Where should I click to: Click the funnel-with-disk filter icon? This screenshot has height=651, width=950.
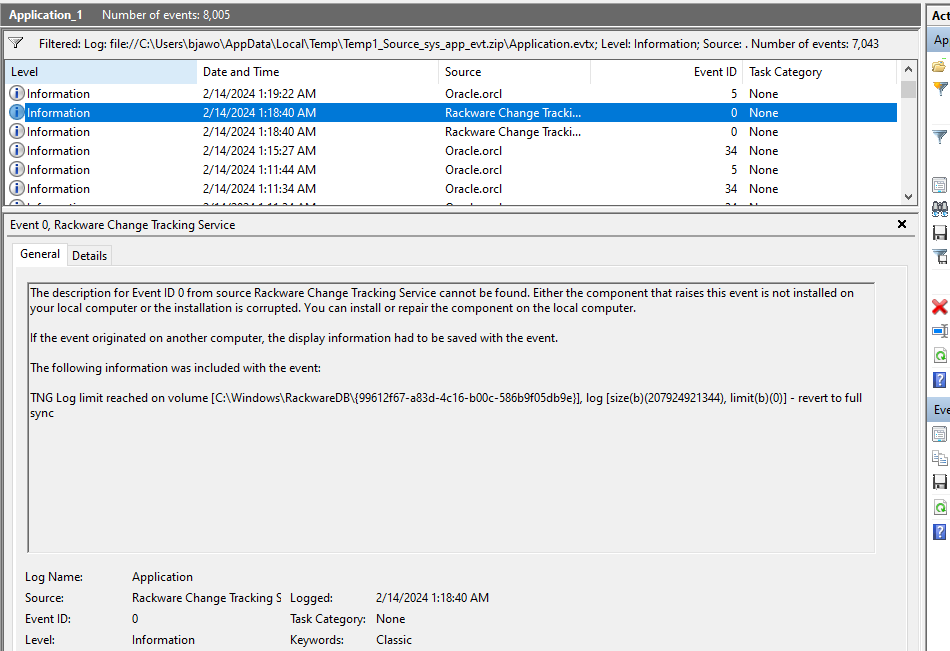(x=940, y=256)
